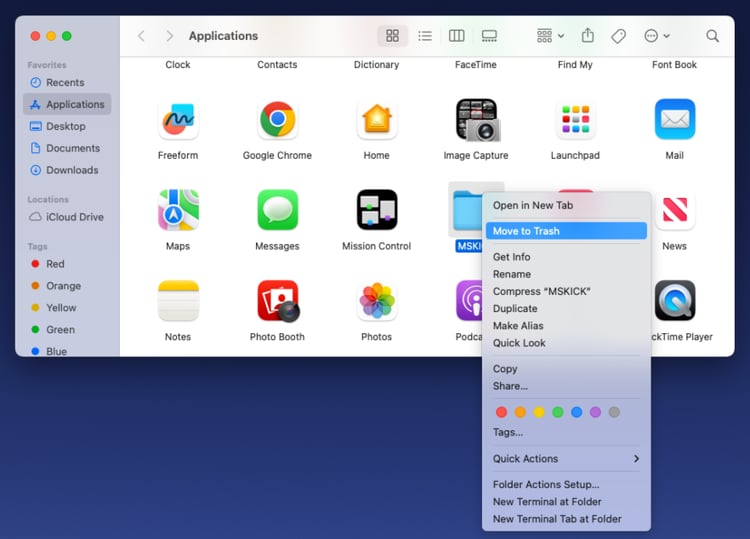Click the Font Book label

point(674,65)
